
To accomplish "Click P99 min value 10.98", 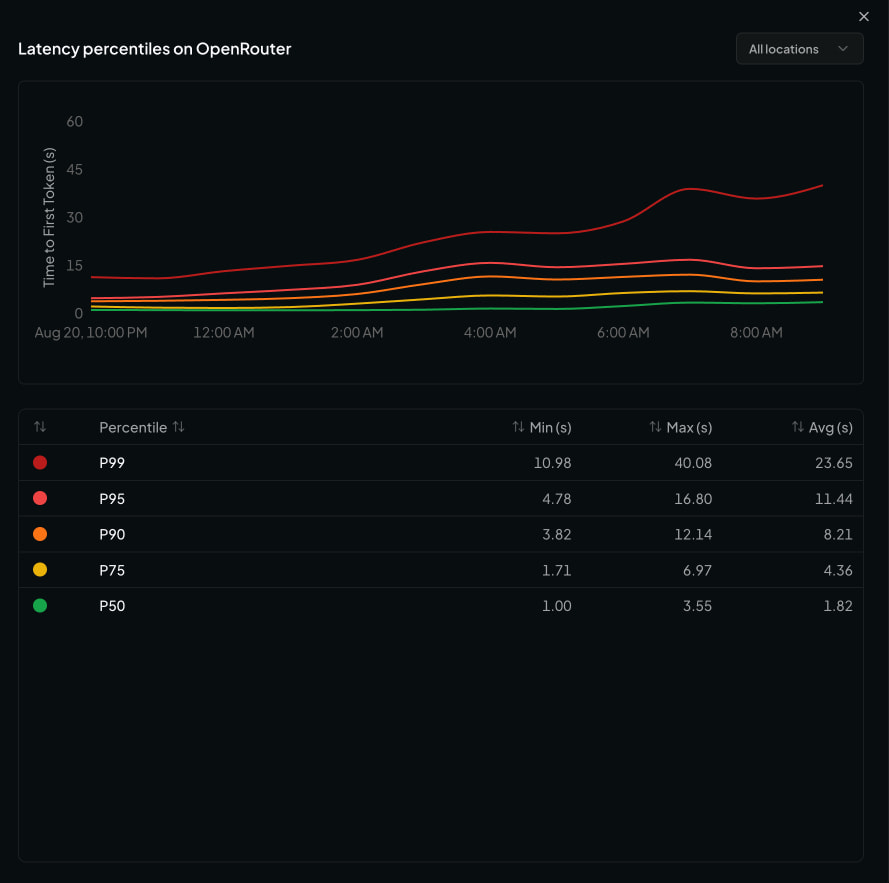I will click(x=552, y=463).
